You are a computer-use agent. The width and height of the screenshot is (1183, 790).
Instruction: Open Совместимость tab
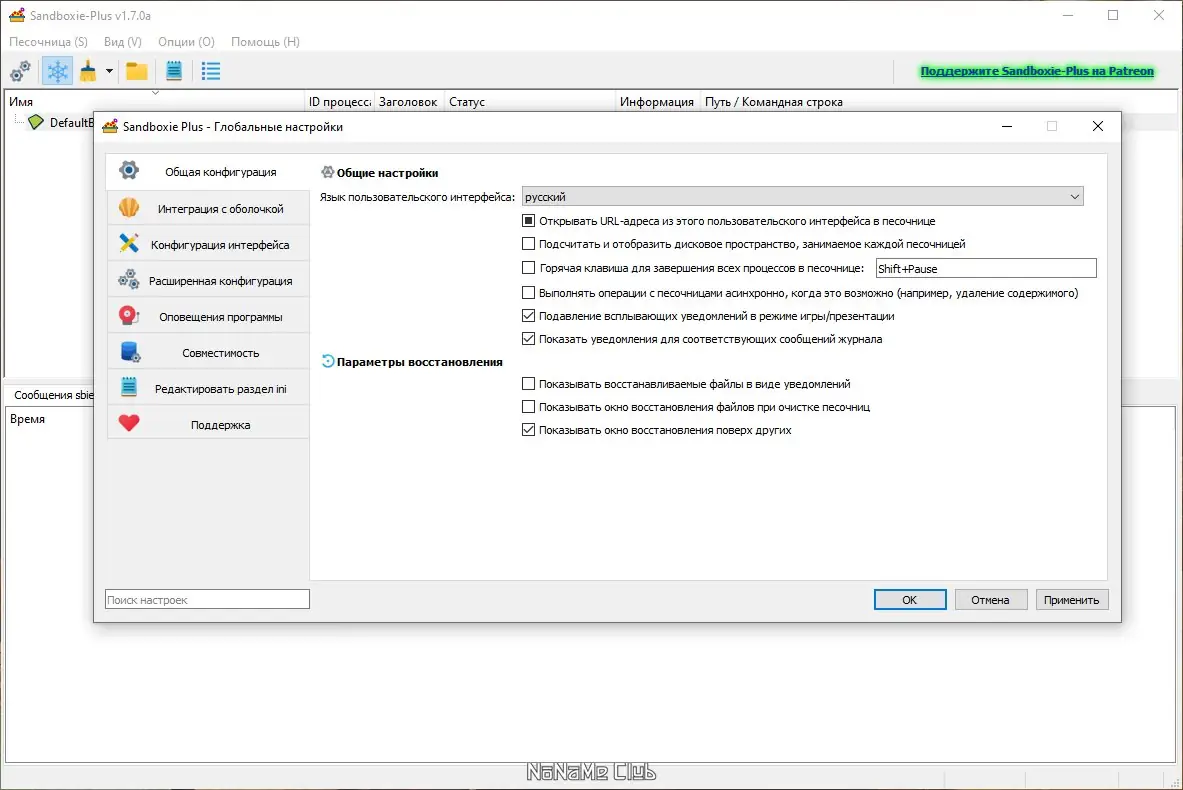point(209,352)
